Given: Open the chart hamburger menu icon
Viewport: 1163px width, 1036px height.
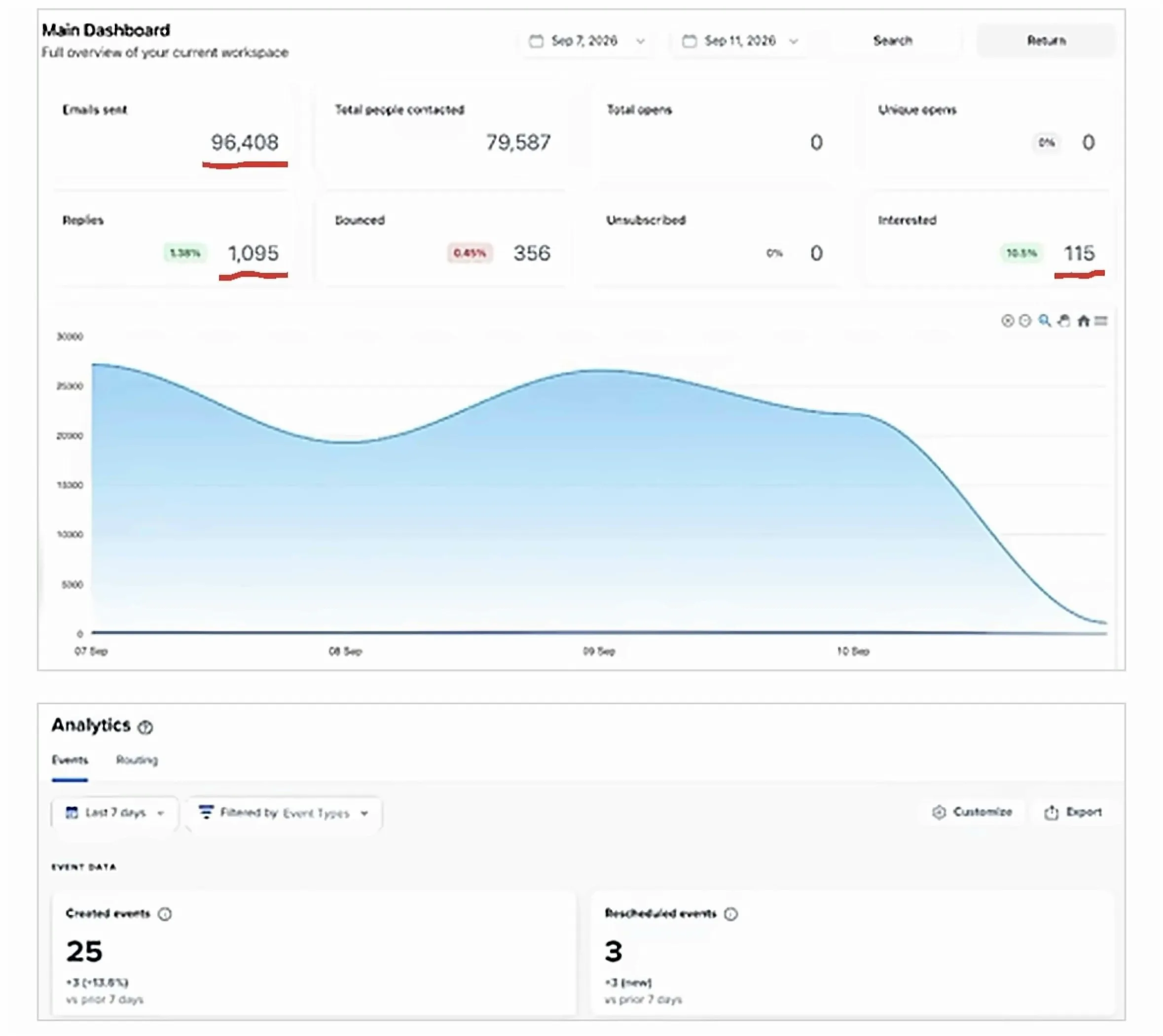Looking at the screenshot, I should tap(1101, 321).
